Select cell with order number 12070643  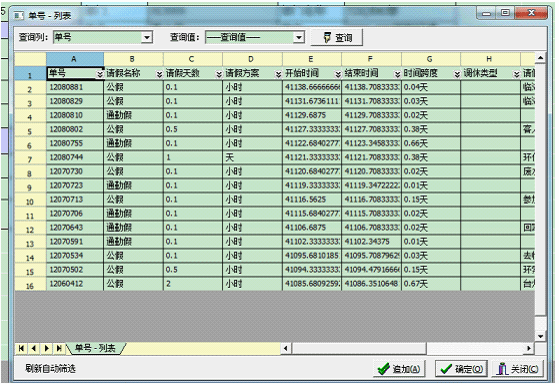point(75,227)
